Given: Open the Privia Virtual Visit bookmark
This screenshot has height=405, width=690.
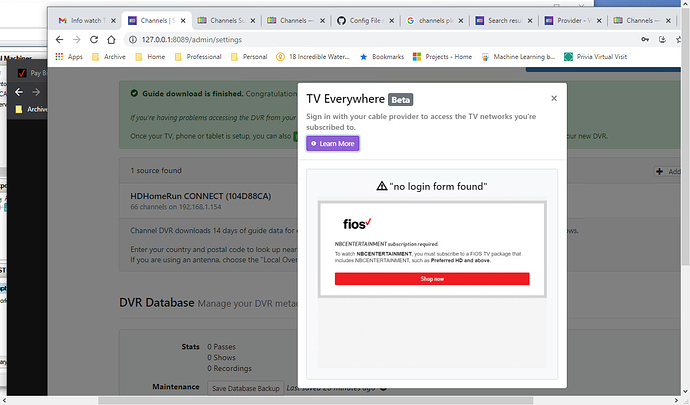Looking at the screenshot, I should [x=595, y=57].
